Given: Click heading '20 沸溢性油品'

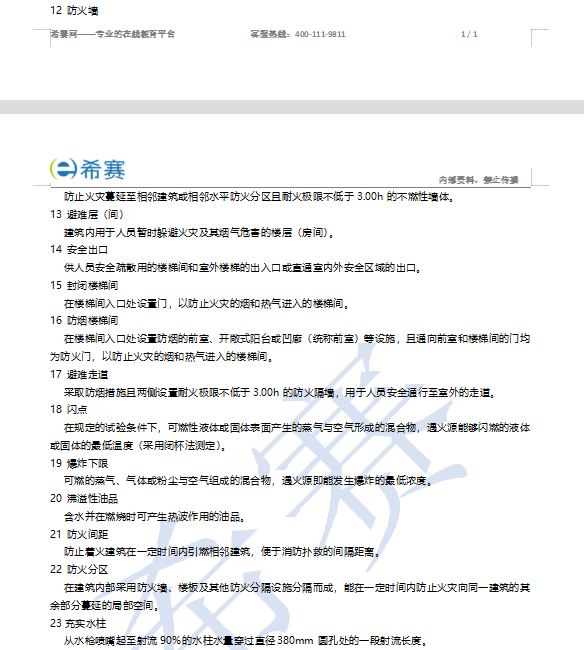Looking at the screenshot, I should coord(84,498).
